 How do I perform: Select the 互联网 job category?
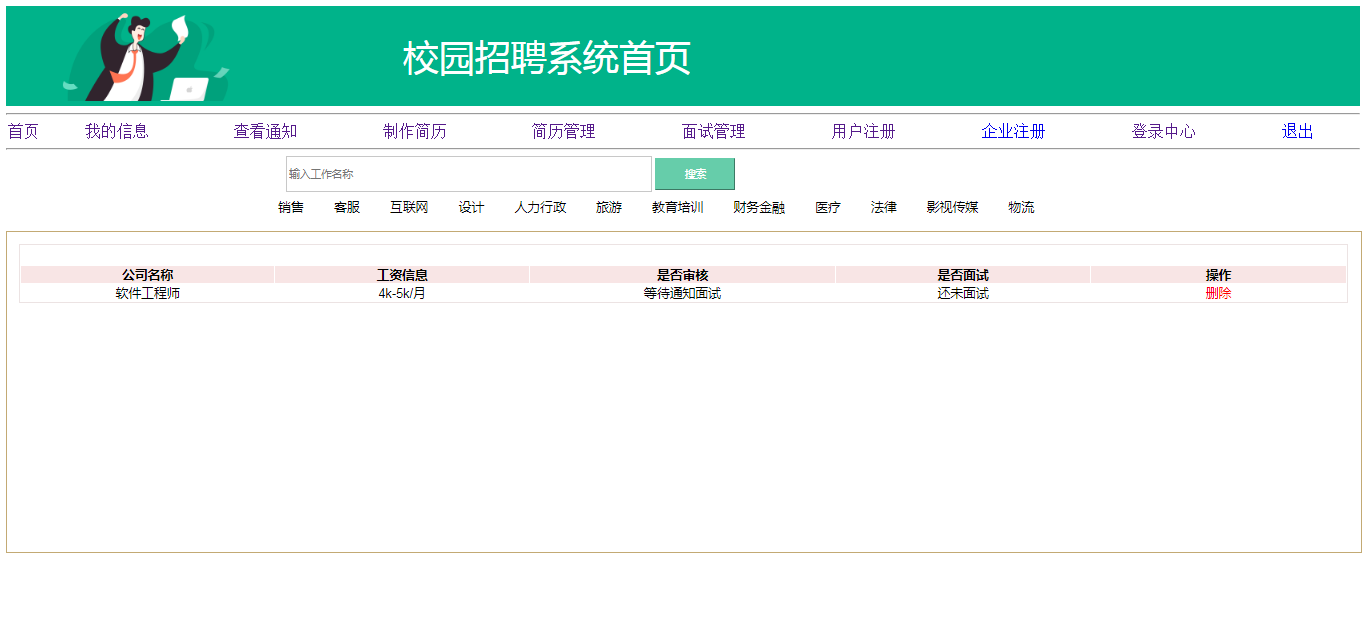click(409, 208)
